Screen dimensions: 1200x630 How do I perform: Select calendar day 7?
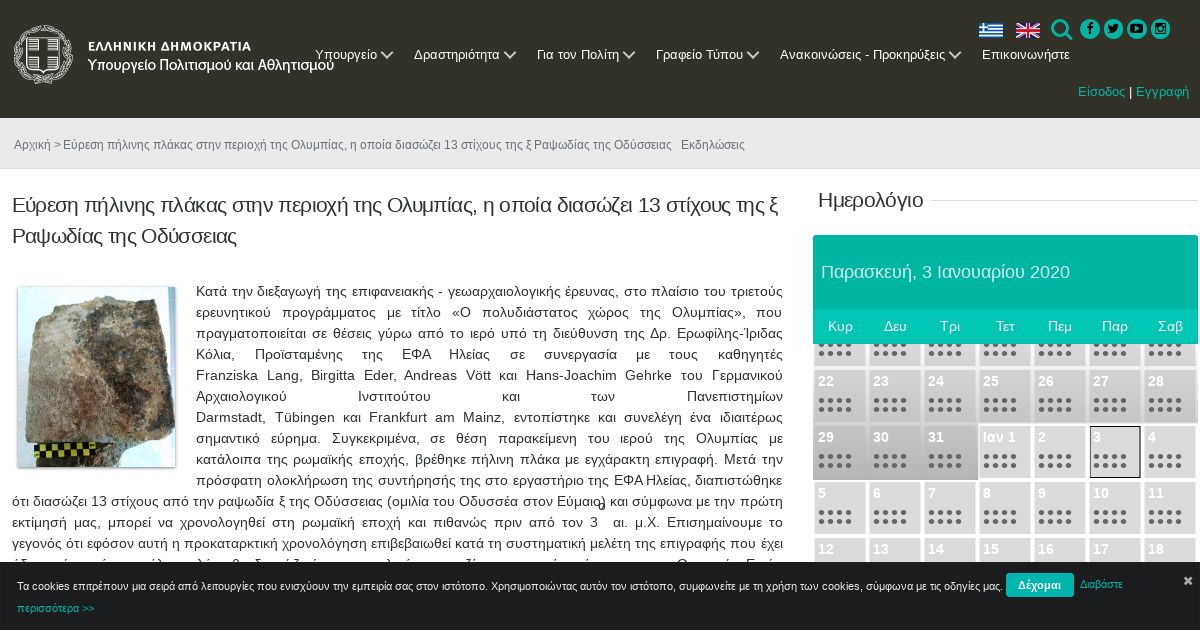click(949, 508)
